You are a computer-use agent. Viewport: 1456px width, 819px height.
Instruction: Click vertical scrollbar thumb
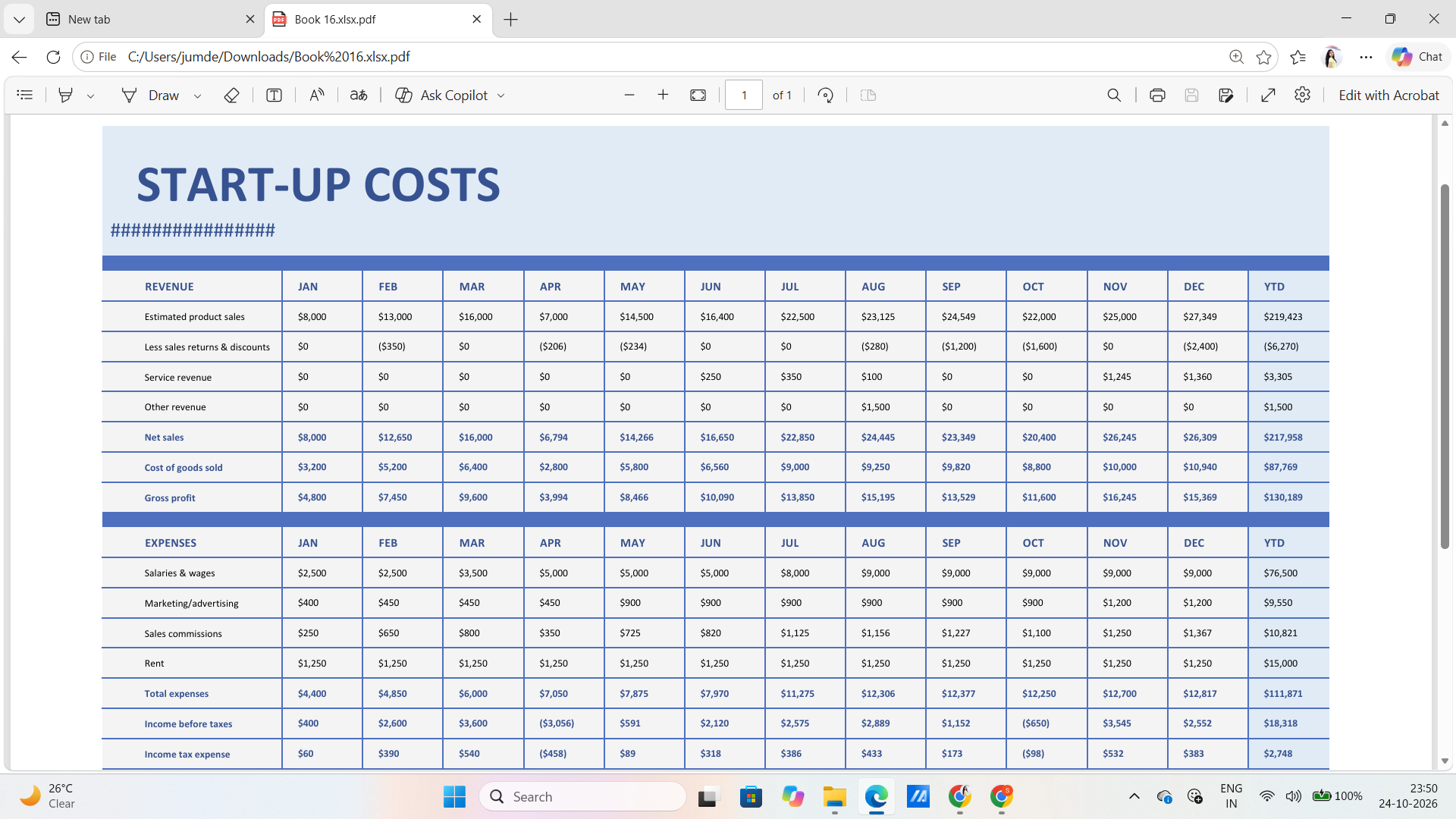(x=1445, y=366)
